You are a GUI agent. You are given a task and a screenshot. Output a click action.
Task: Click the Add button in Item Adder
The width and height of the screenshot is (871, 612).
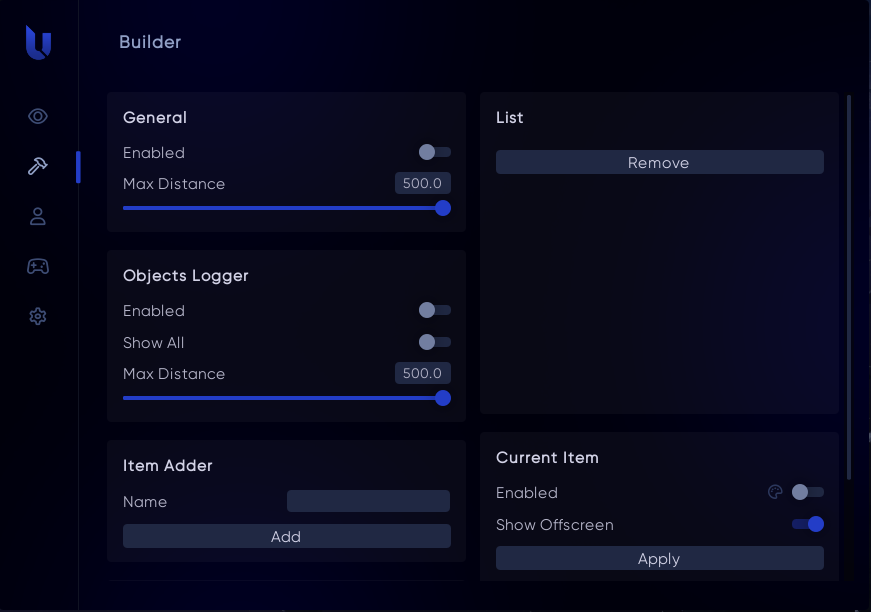[x=286, y=537]
